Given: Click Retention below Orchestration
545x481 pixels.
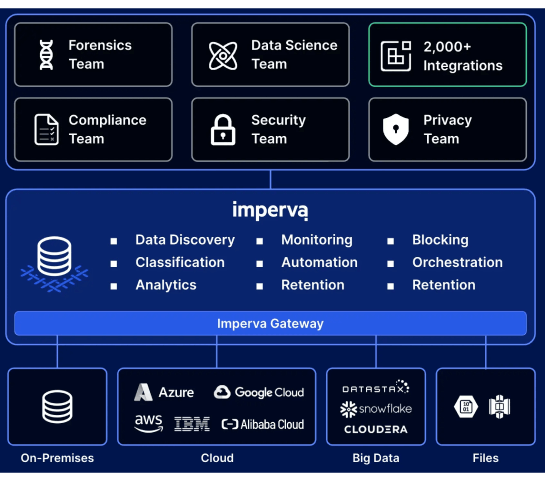Looking at the screenshot, I should tap(444, 285).
